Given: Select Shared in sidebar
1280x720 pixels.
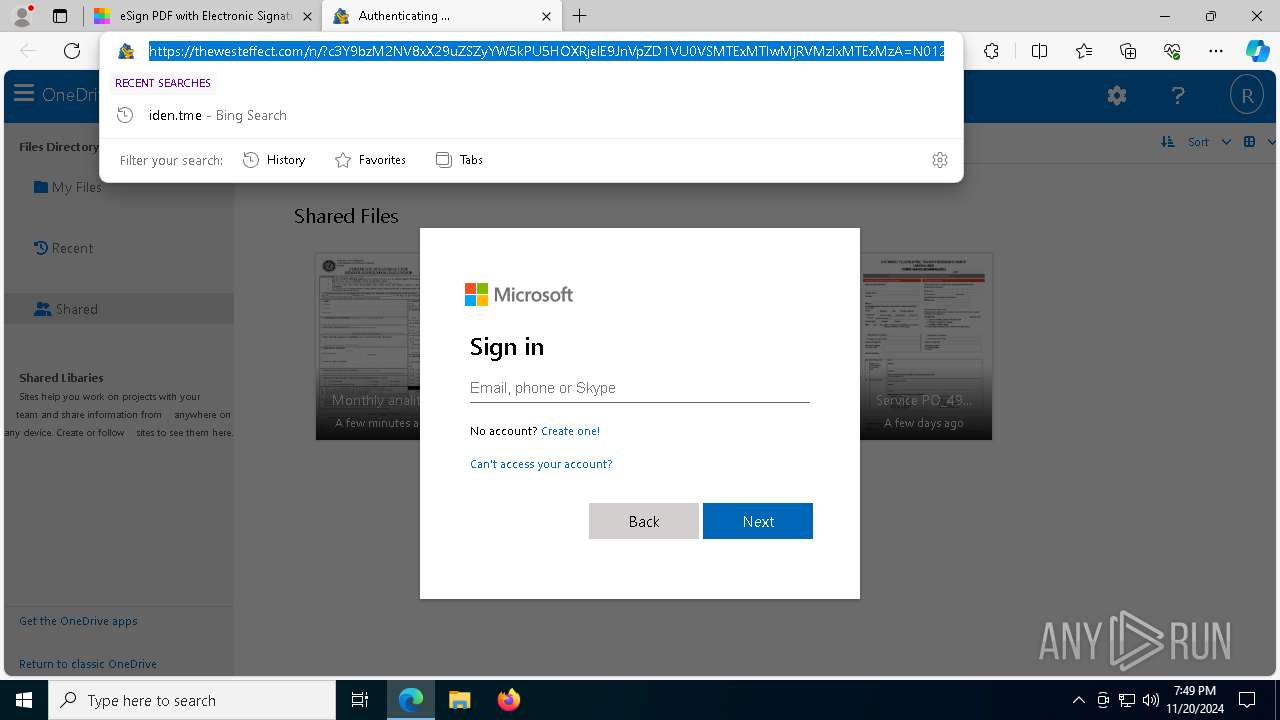Looking at the screenshot, I should 66,309.
